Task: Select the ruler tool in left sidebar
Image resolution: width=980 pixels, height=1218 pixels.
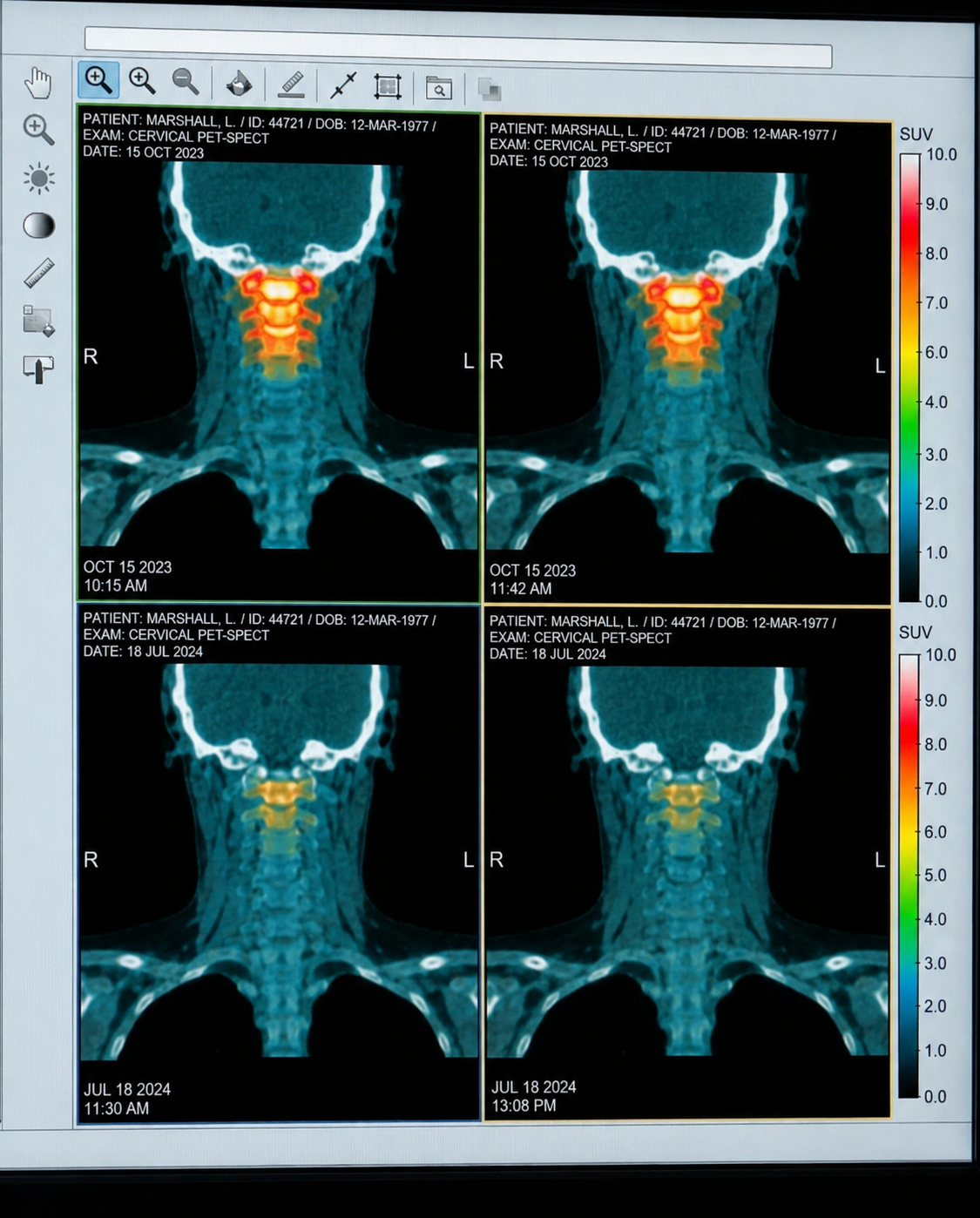Action: coord(38,273)
